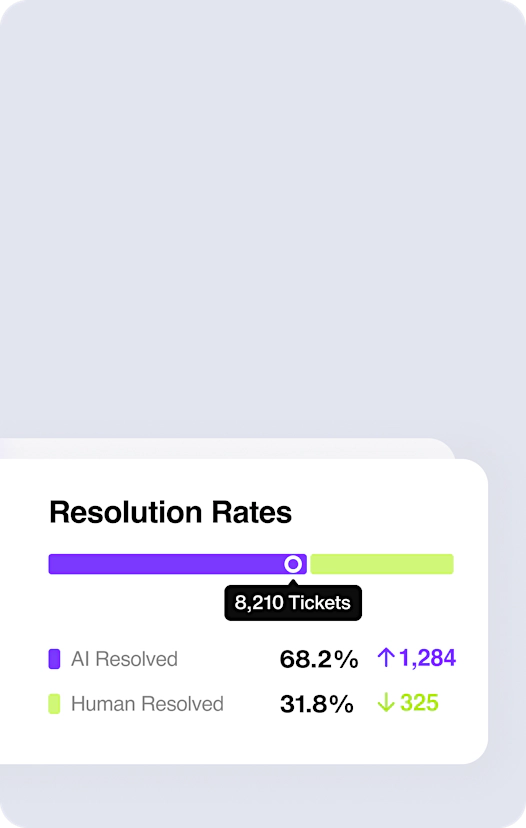Click the lavender strip beneath the white card
526x828 pixels.
click(263, 796)
